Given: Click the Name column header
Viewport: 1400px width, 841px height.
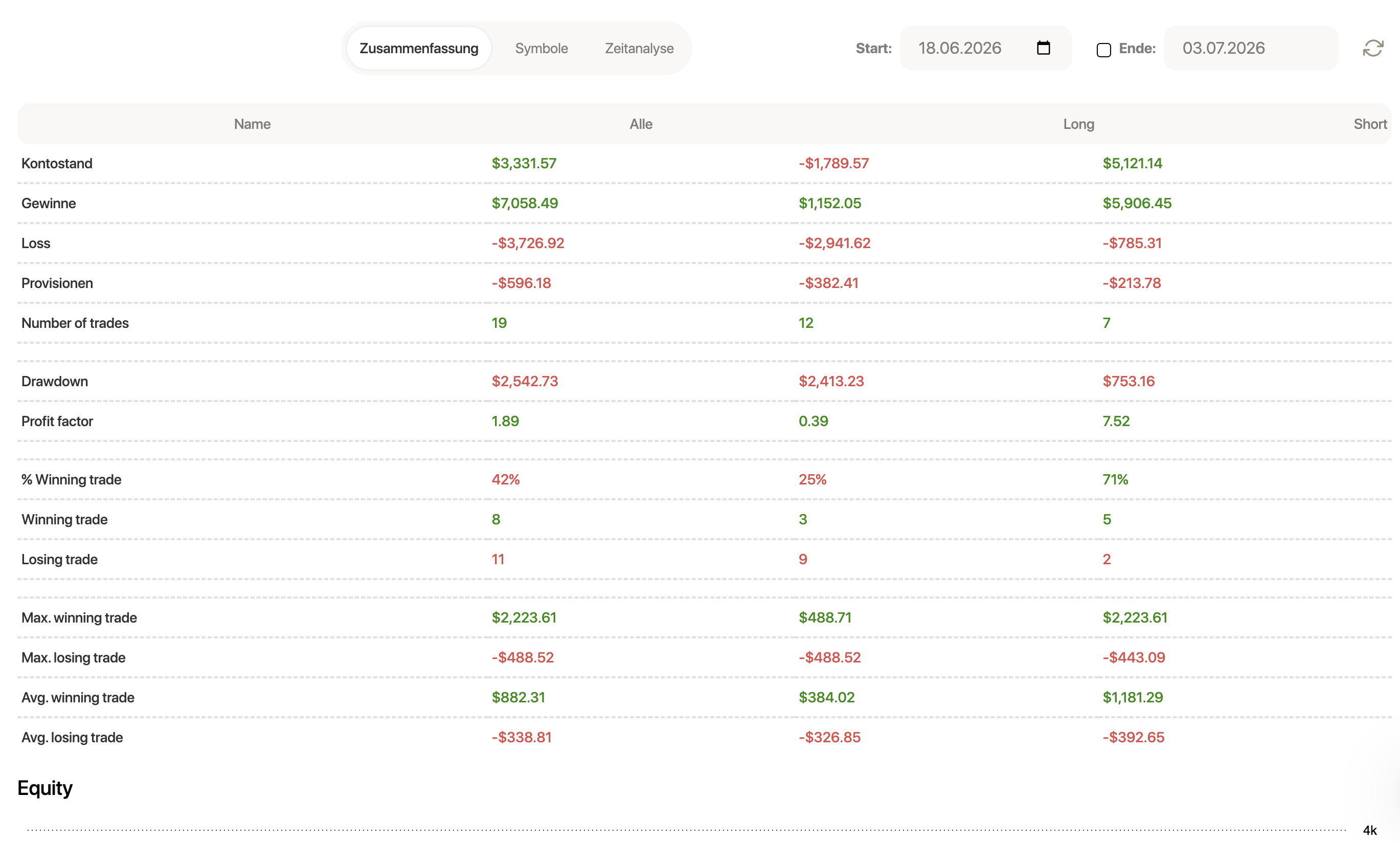Looking at the screenshot, I should point(252,124).
